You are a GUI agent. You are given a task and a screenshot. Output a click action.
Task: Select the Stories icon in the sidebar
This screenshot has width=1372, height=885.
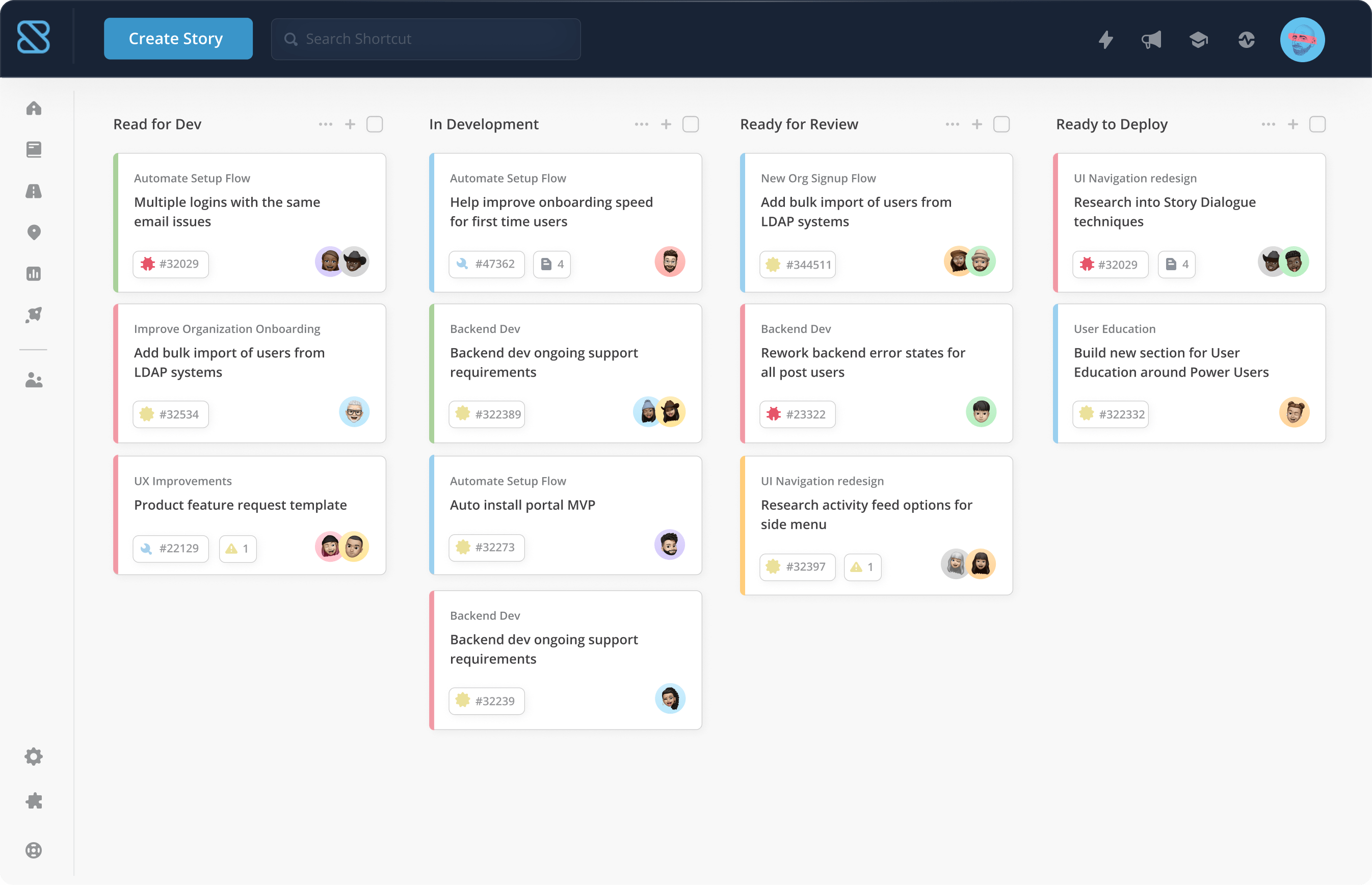pos(34,149)
